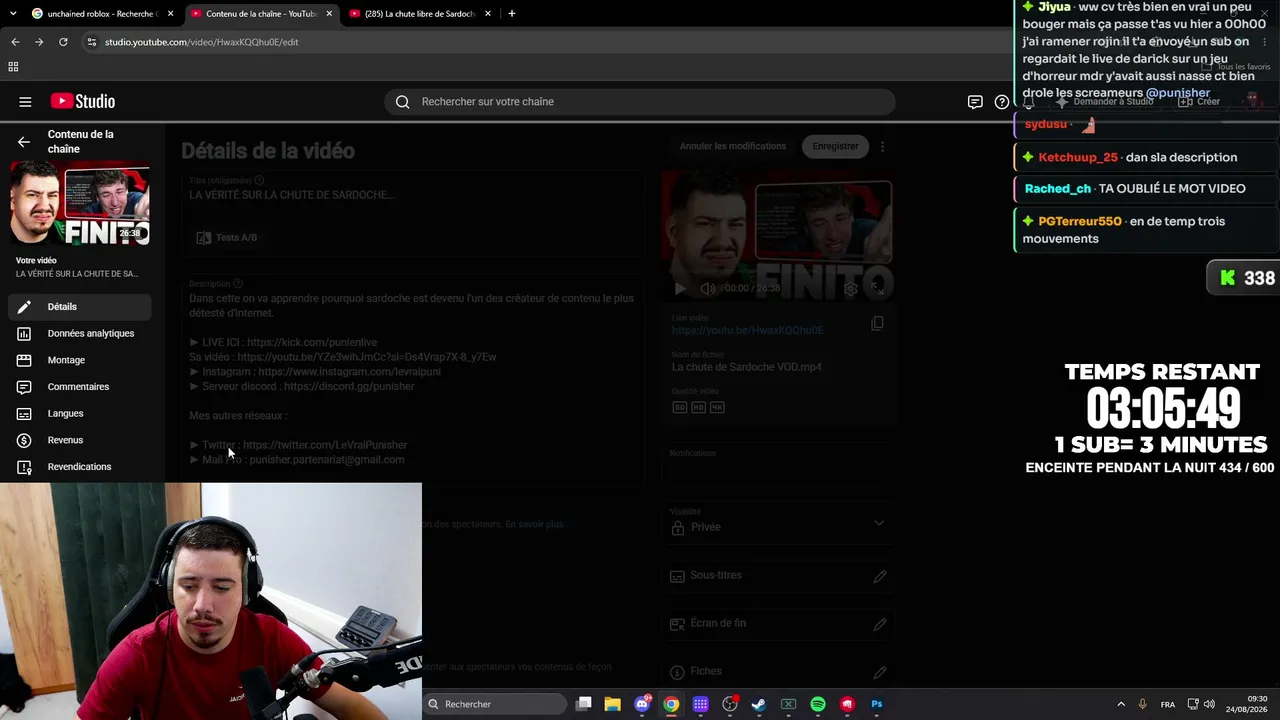Switch to the unchained roblox Google tab
Image resolution: width=1280 pixels, height=720 pixels.
point(102,14)
